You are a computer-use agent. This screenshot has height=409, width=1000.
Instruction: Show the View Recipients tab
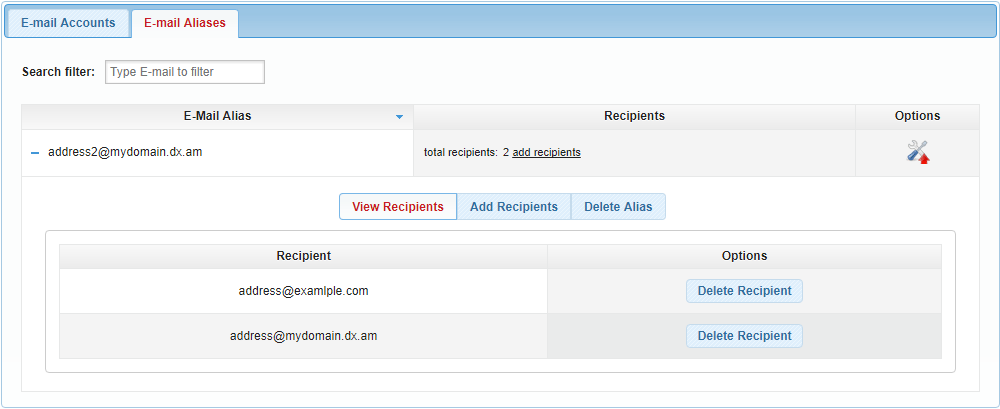click(x=398, y=207)
